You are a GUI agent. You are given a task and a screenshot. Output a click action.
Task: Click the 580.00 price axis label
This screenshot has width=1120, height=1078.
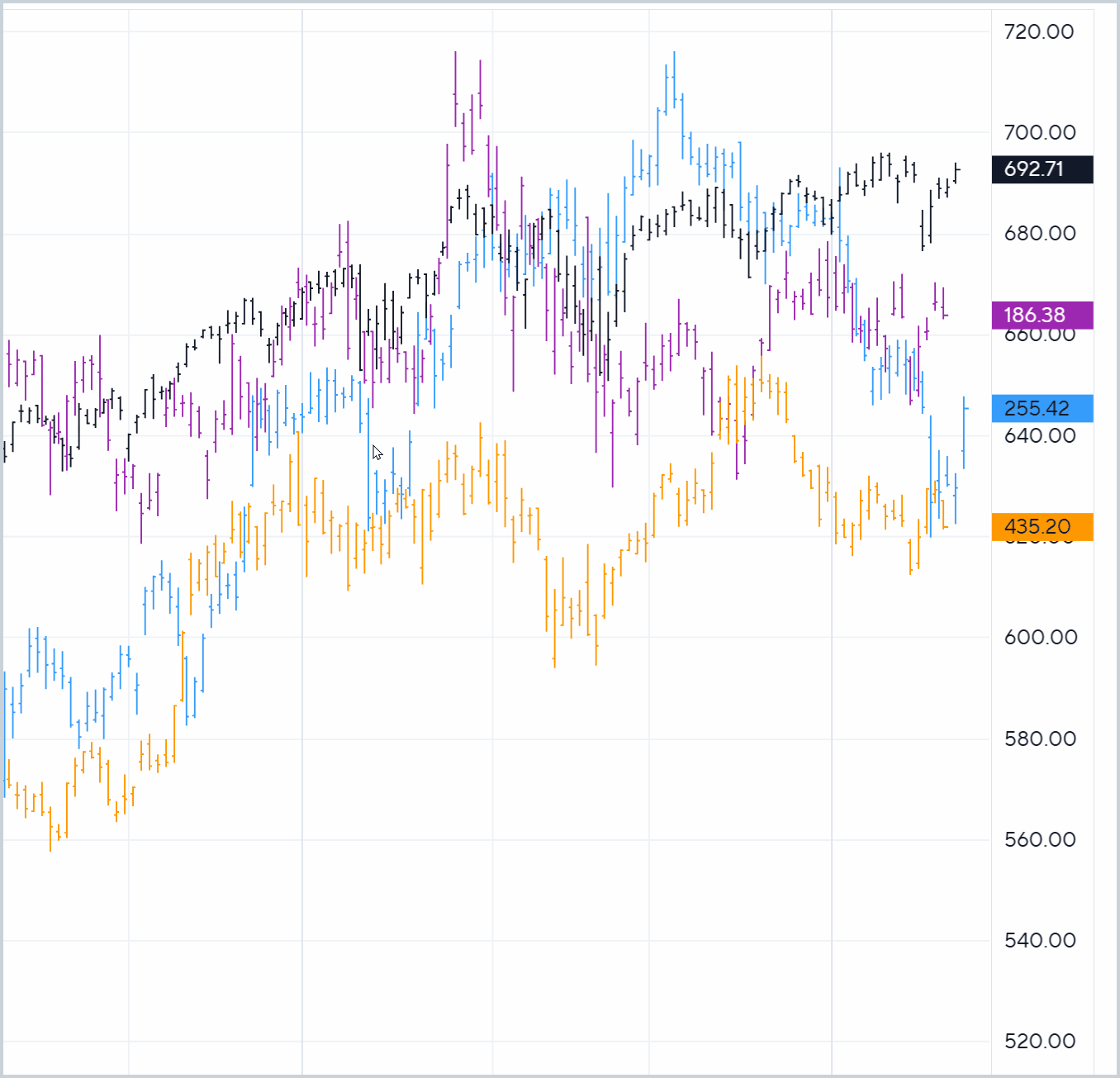click(x=1039, y=738)
